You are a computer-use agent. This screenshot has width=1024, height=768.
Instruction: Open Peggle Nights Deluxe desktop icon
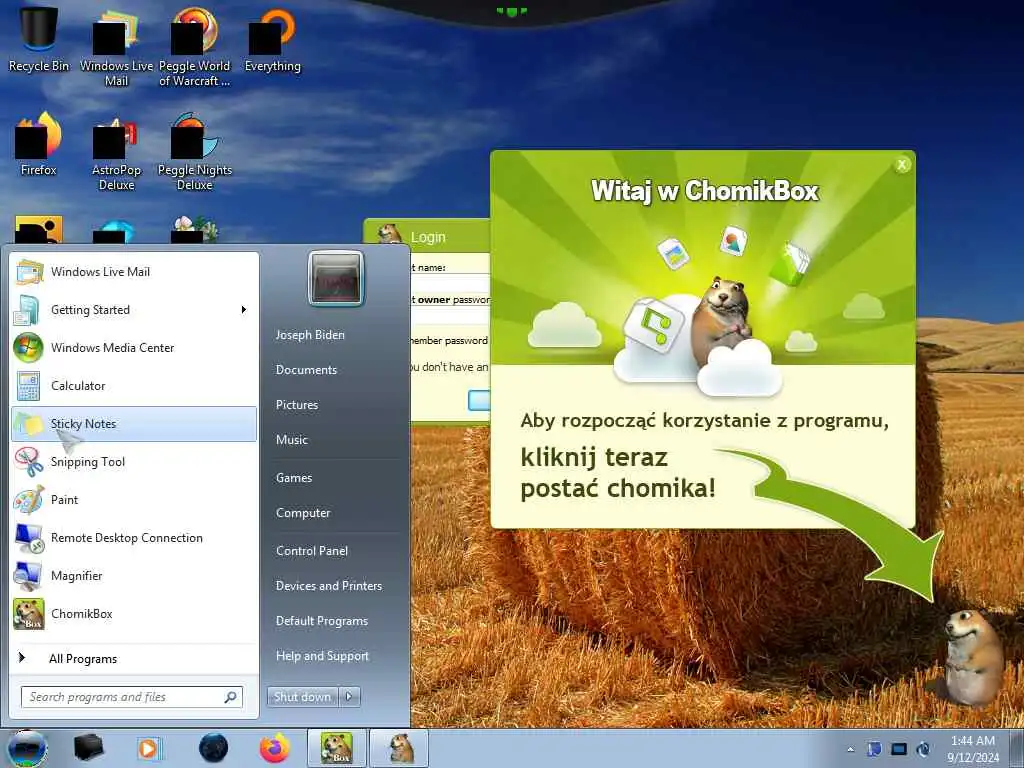[195, 152]
